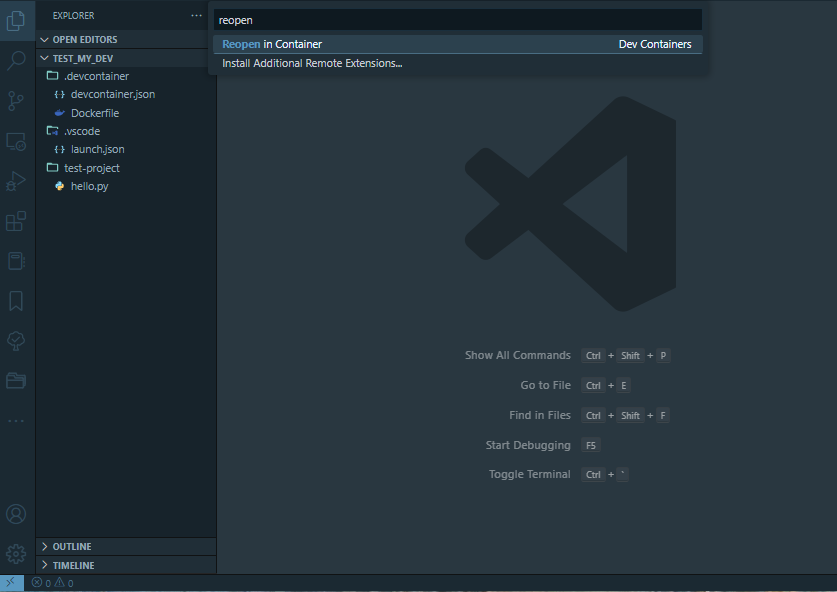Click Toggle Terminal hint text
837x592 pixels.
tap(530, 475)
